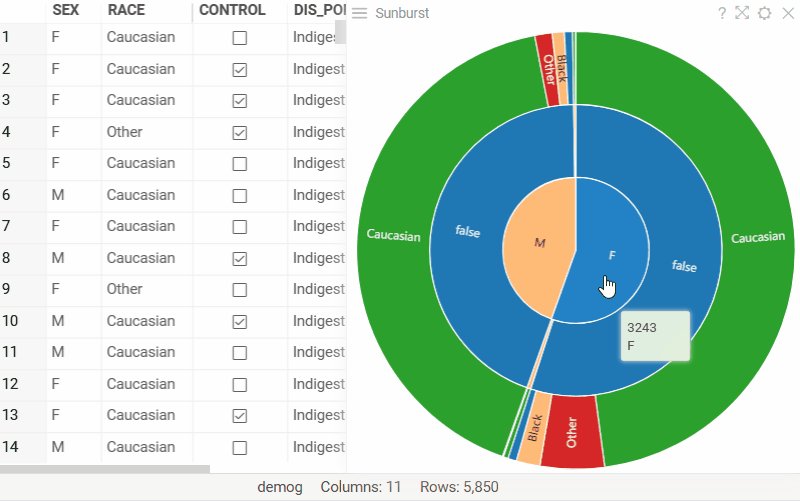Click the orange Black segment at bottom
Image resolution: width=800 pixels, height=501 pixels.
coord(534,428)
